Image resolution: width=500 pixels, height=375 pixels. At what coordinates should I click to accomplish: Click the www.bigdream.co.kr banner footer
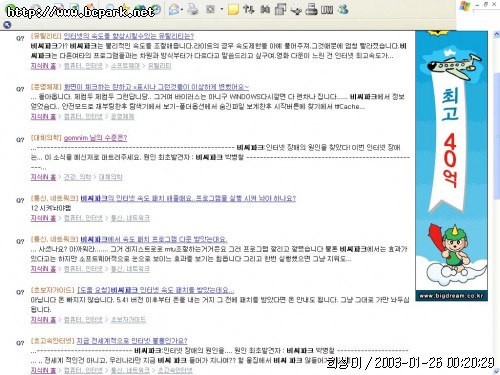(451, 296)
